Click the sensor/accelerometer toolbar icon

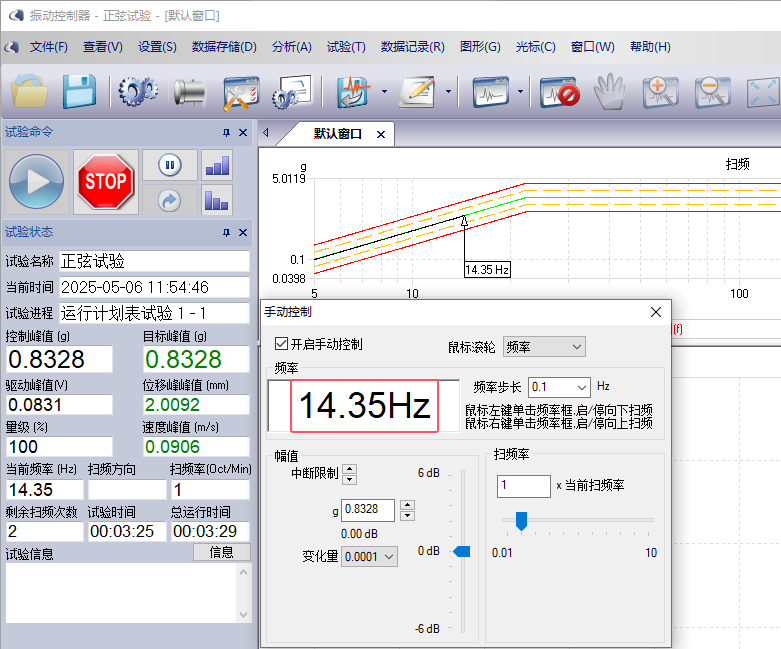[x=189, y=92]
